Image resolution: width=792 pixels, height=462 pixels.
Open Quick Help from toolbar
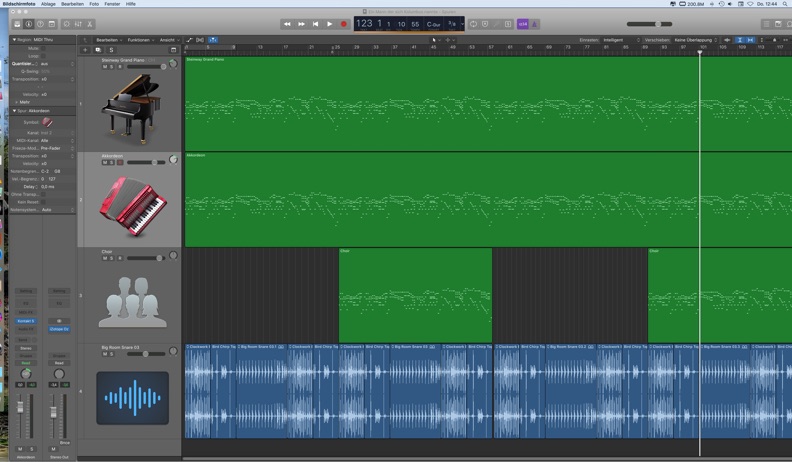[x=40, y=24]
